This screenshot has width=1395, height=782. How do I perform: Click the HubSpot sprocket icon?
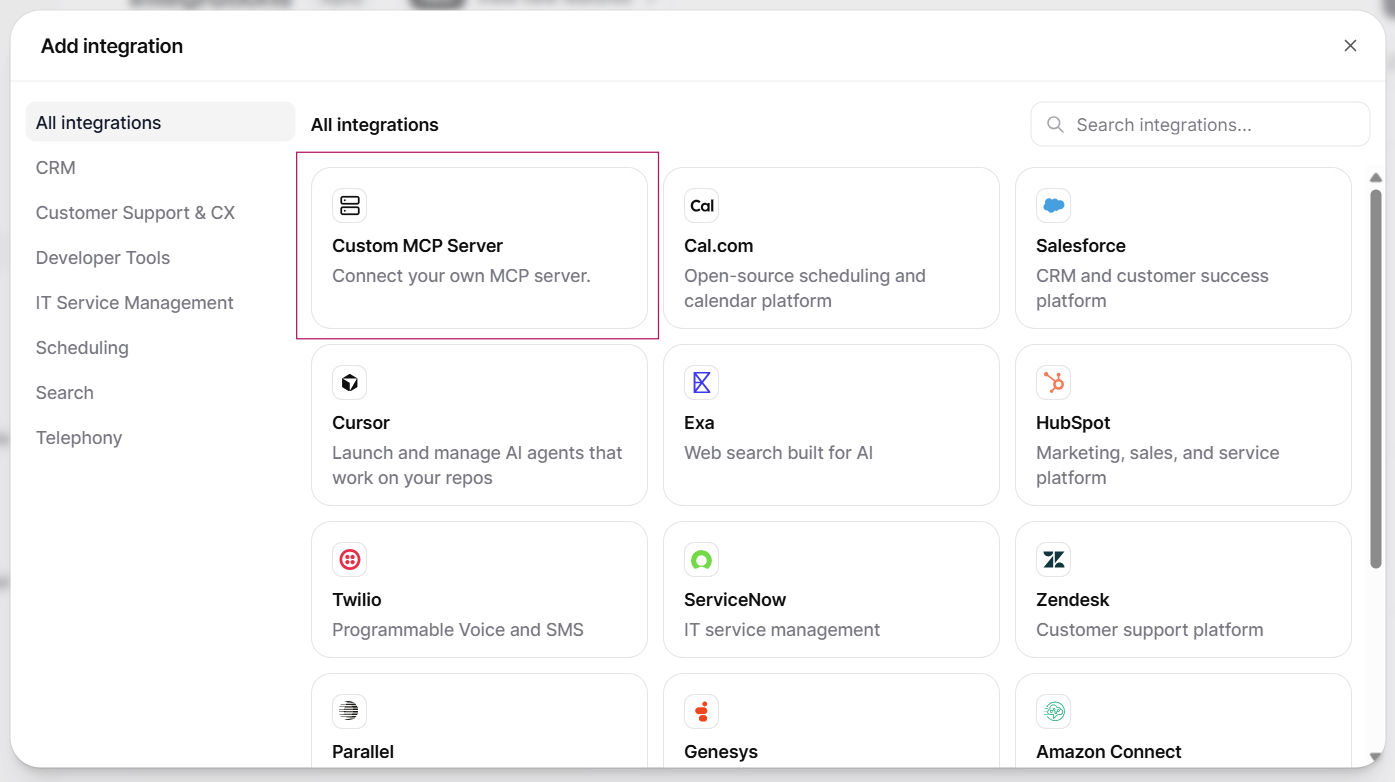pyautogui.click(x=1053, y=381)
